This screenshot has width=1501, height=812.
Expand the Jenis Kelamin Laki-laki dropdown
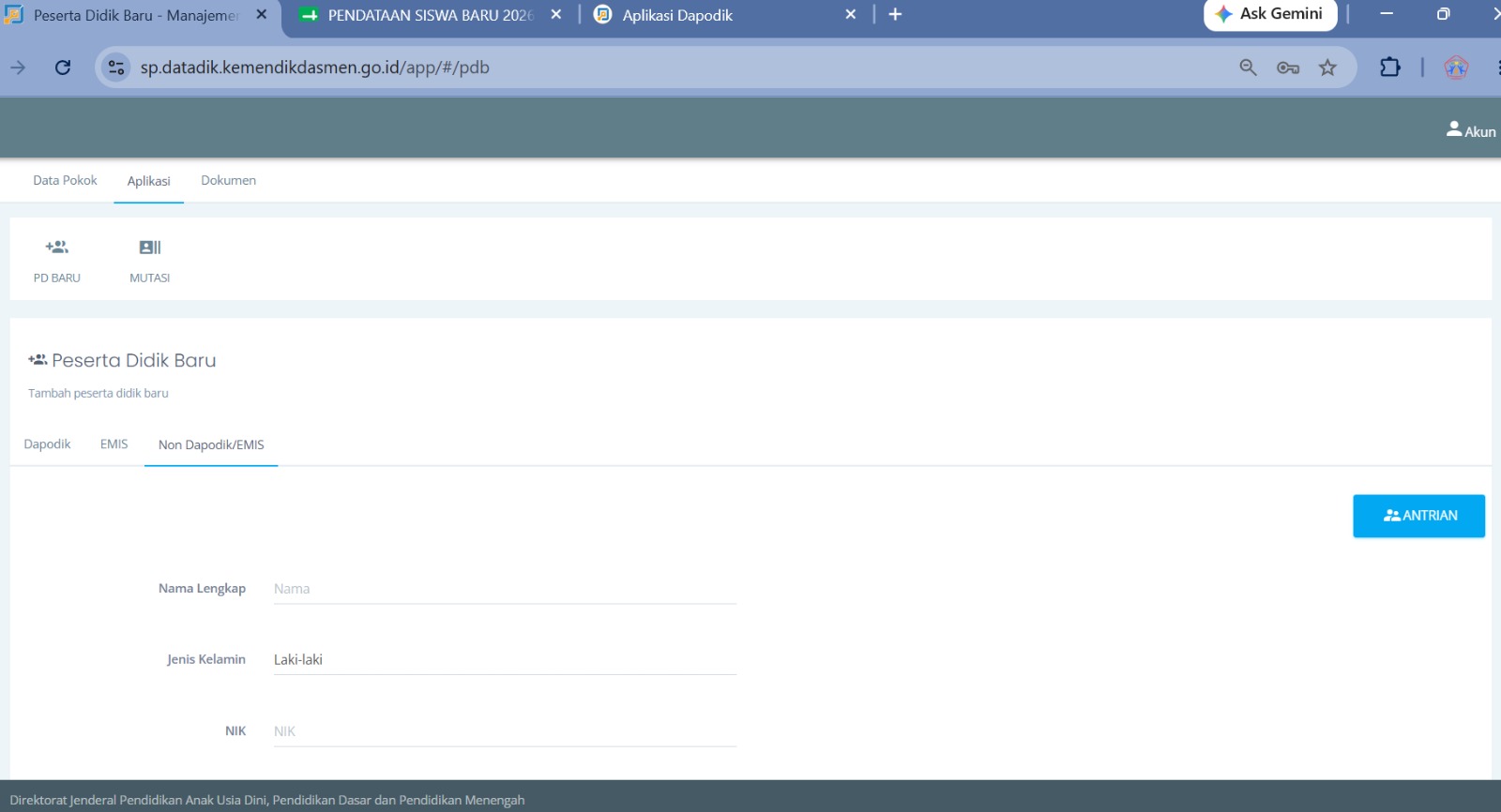point(505,659)
